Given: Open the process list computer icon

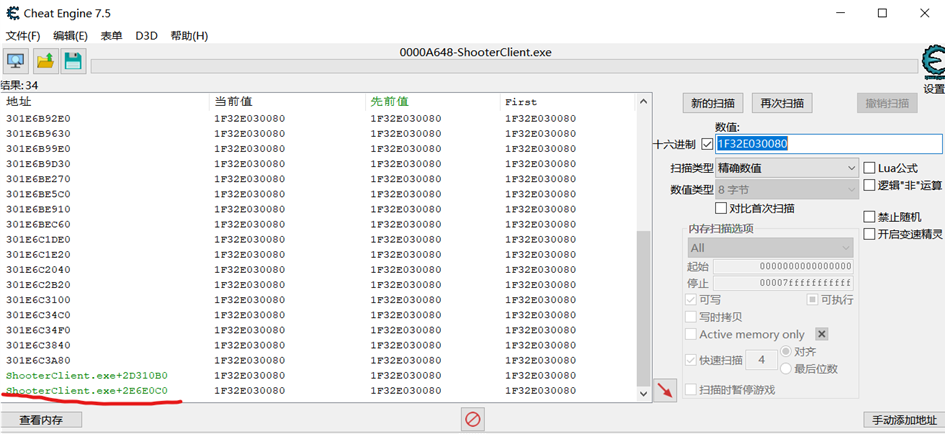Looking at the screenshot, I should [x=16, y=61].
